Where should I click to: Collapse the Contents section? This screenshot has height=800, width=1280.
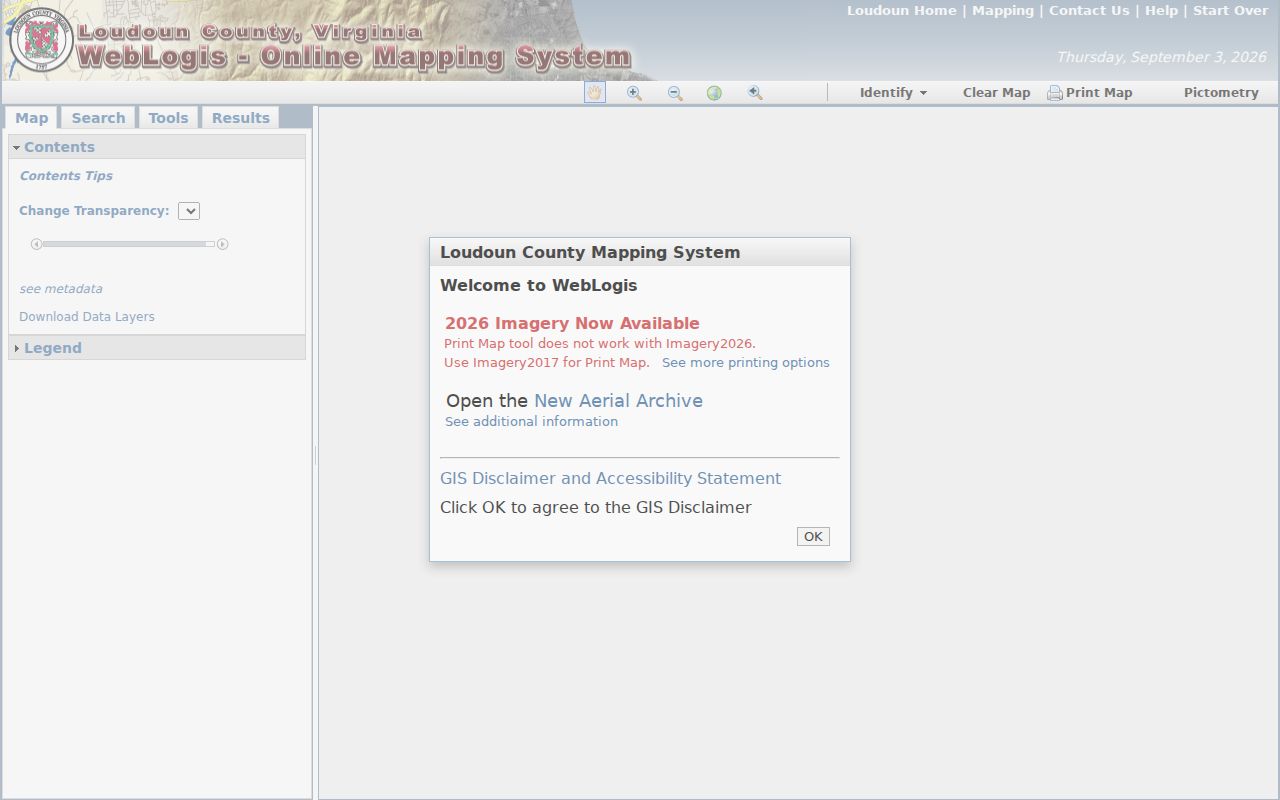coord(157,147)
